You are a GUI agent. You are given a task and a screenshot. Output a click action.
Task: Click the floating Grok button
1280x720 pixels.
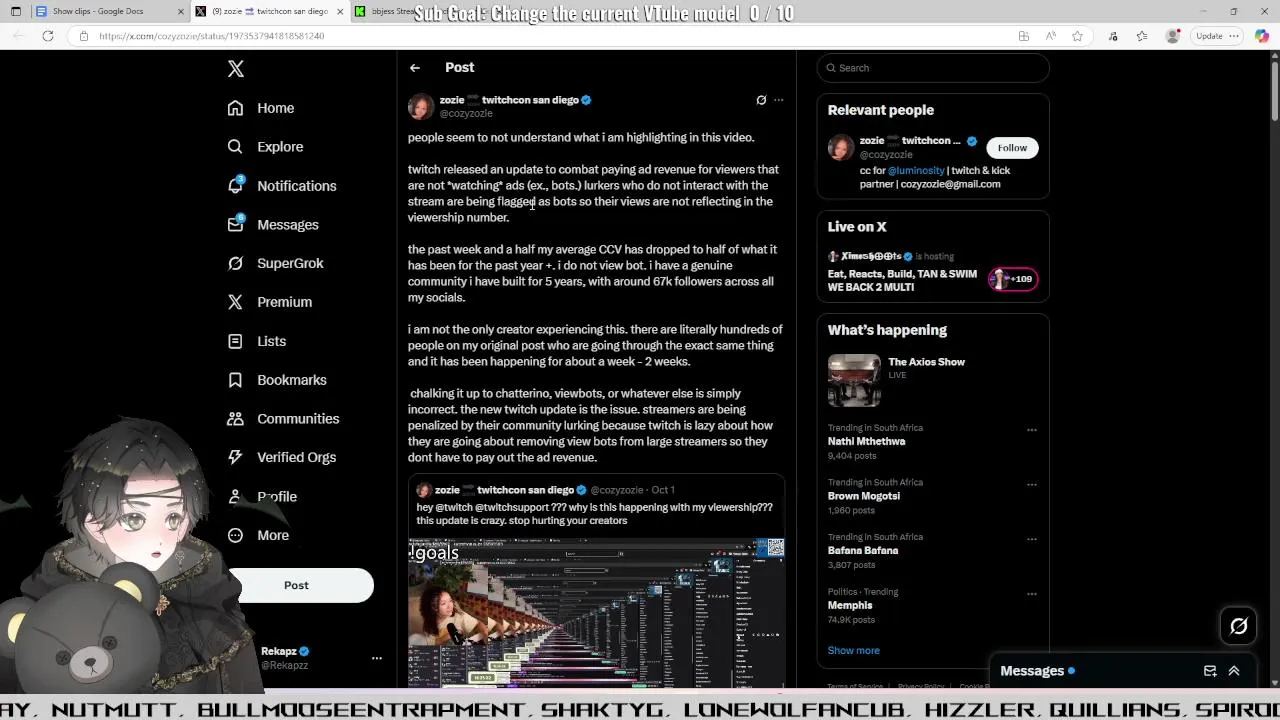pyautogui.click(x=1239, y=626)
